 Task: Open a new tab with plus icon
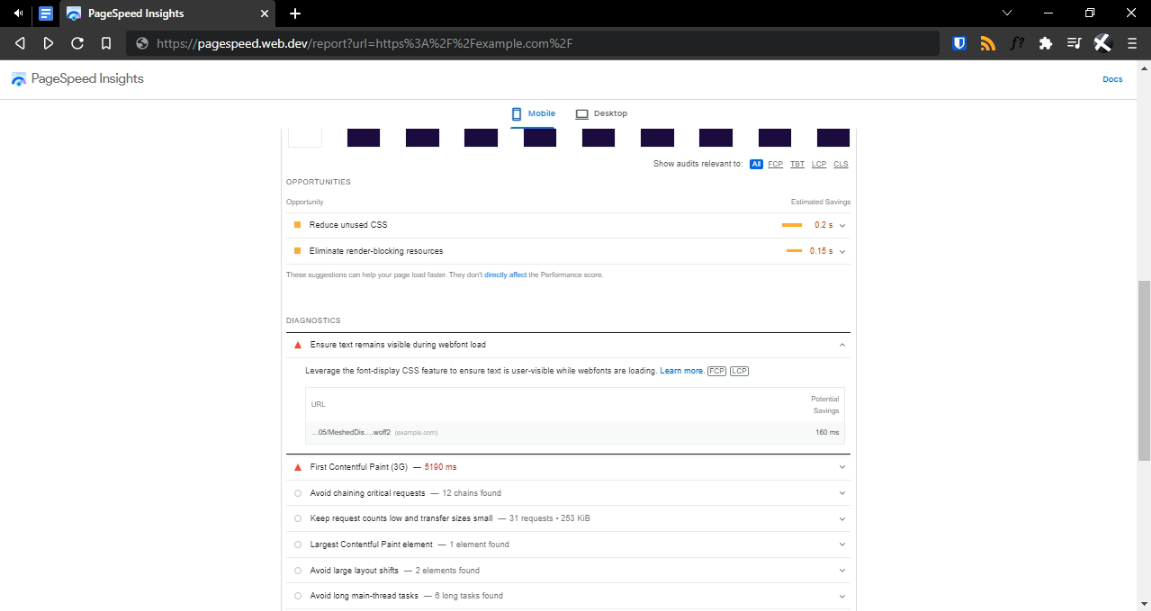[295, 13]
